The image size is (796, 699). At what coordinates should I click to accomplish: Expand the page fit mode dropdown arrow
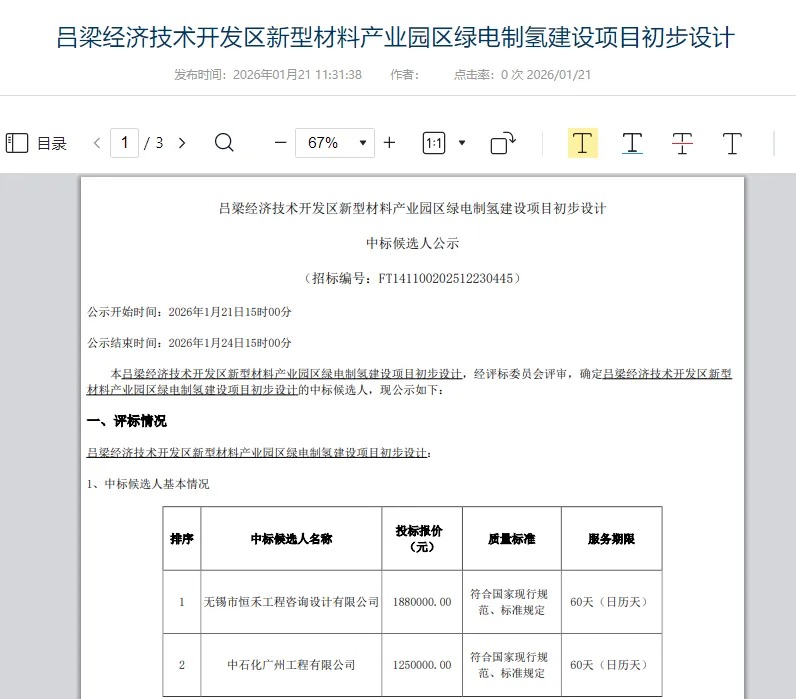[x=462, y=143]
